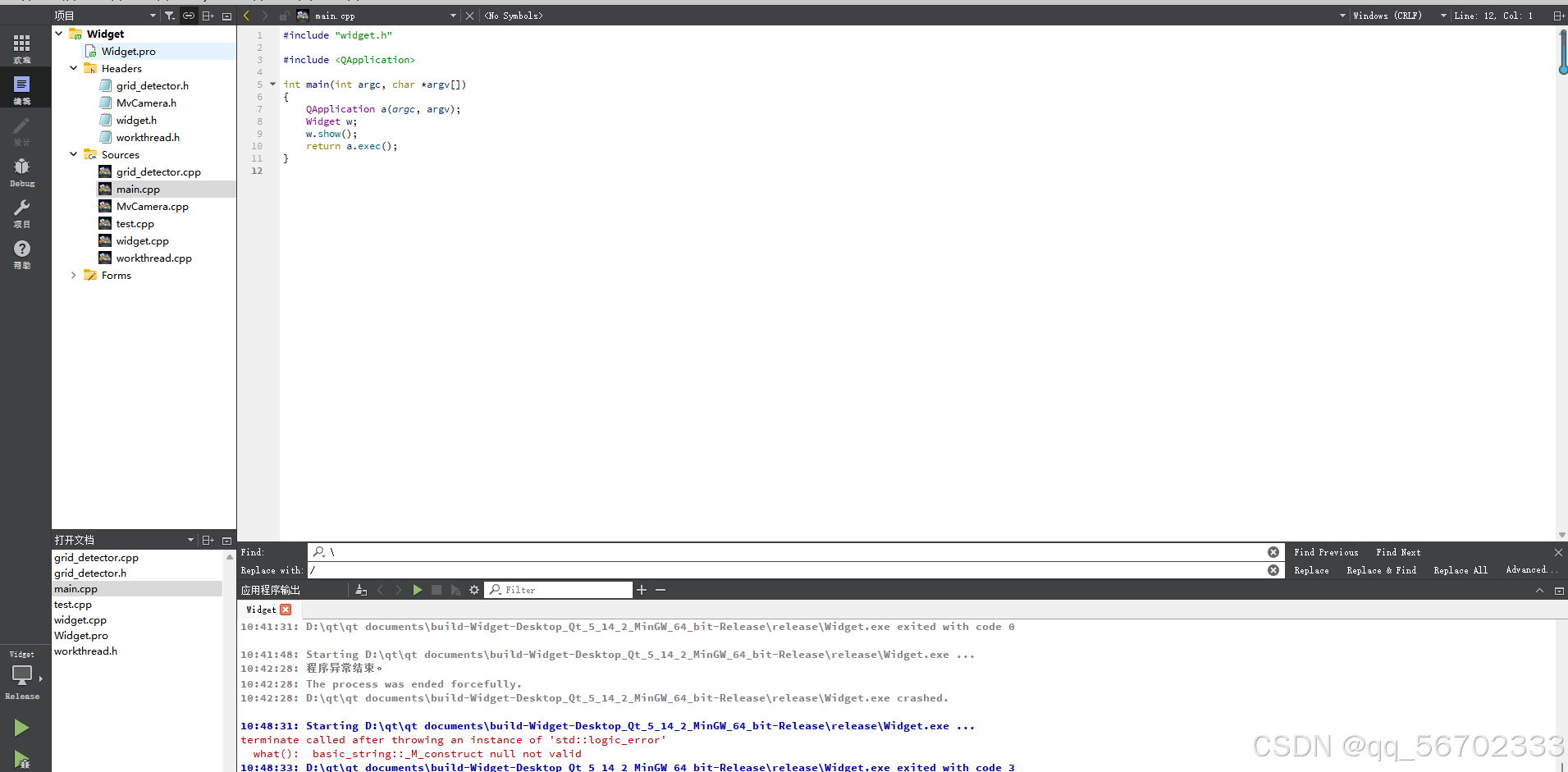Clear the application output
Viewport: 1568px width, 772px height.
click(x=361, y=589)
